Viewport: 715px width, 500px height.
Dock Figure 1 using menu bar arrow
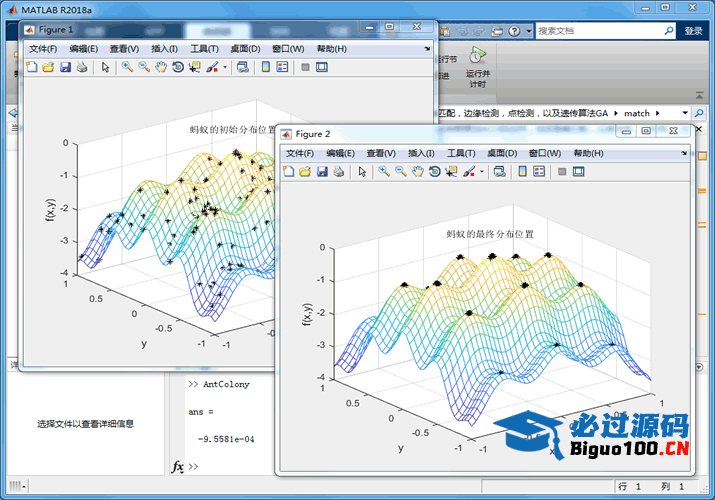coord(427,48)
